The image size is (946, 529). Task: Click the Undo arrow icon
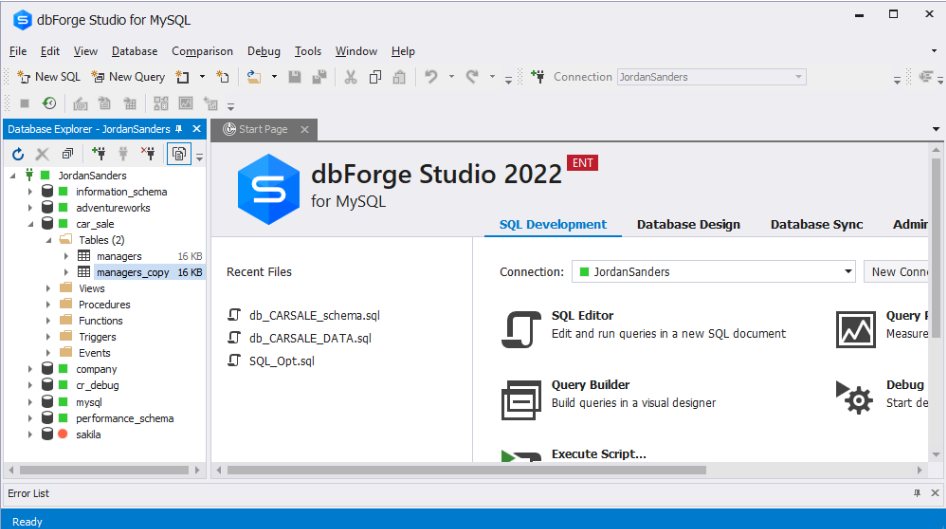click(431, 77)
